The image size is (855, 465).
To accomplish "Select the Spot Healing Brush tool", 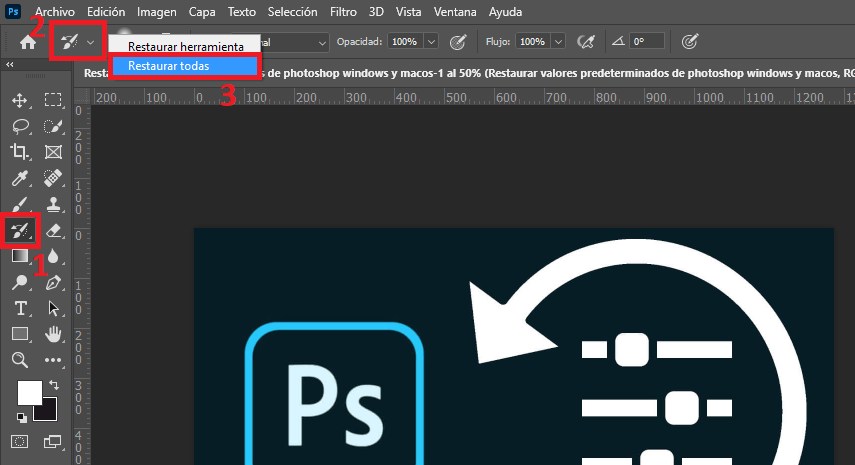I will pos(53,178).
